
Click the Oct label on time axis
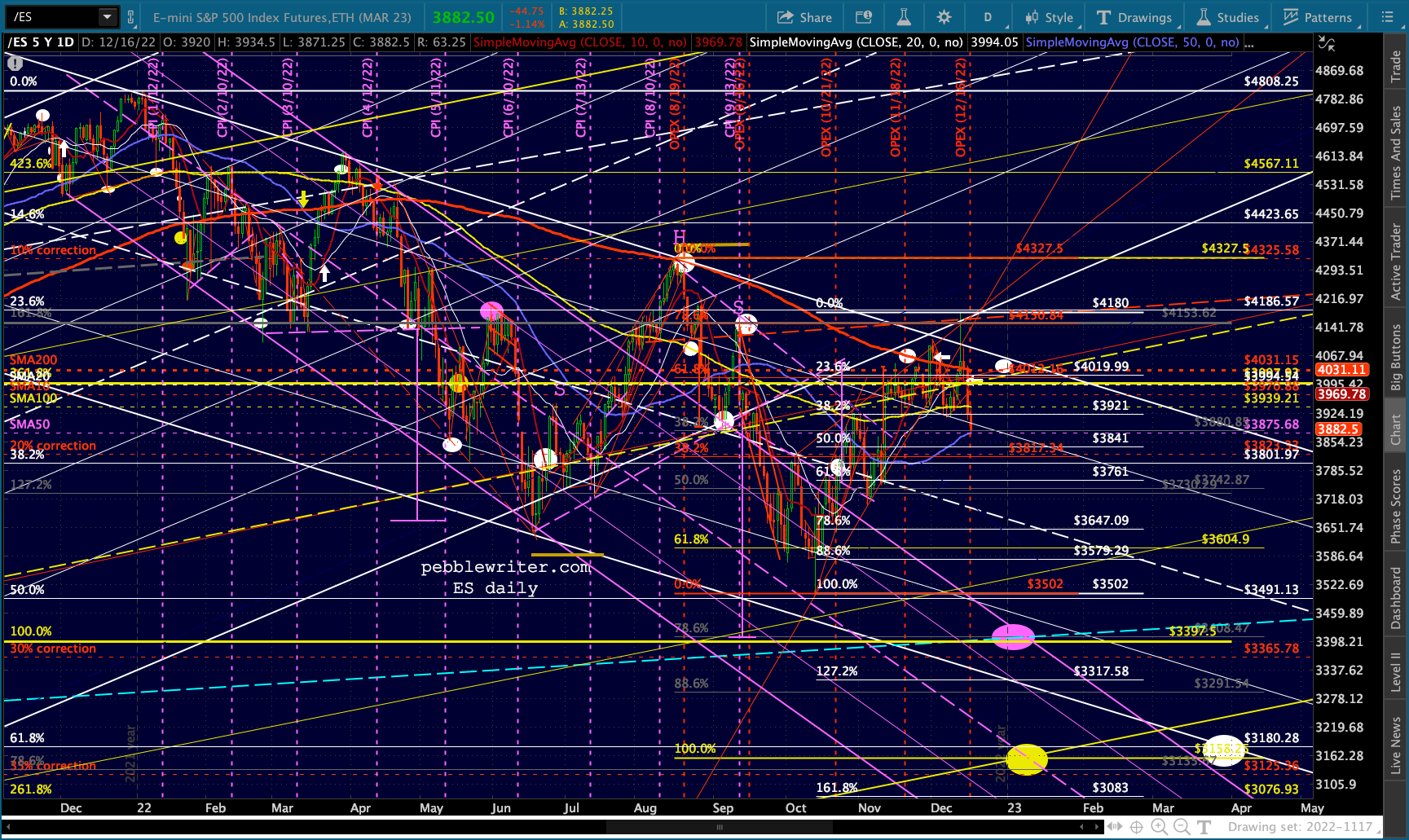coord(796,808)
